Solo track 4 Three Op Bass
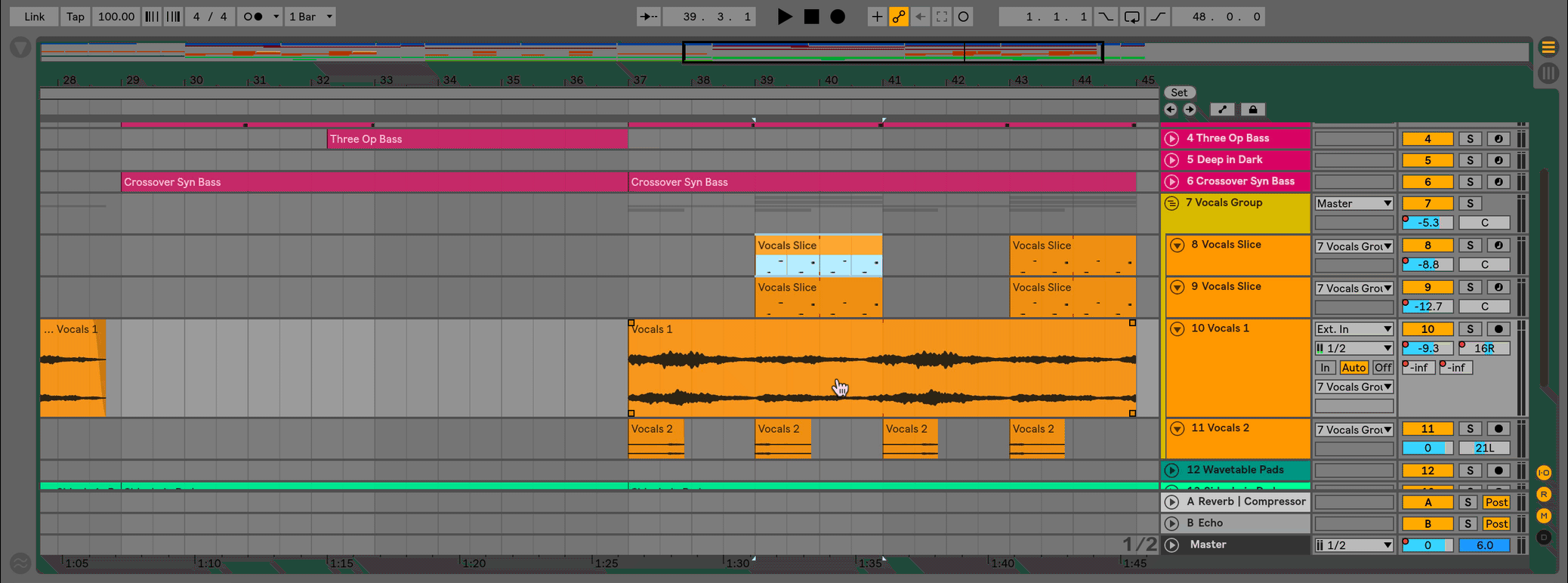 click(1470, 139)
